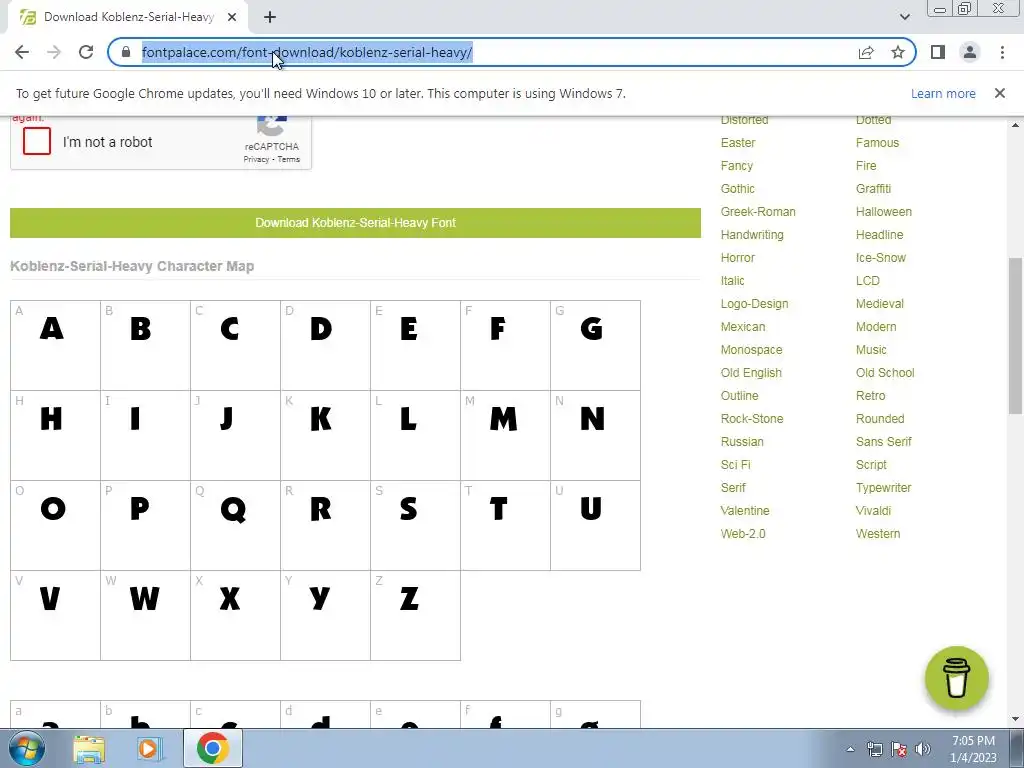Select the Download Koblenz-Serial-Heavy tab
The image size is (1024, 768).
point(128,17)
